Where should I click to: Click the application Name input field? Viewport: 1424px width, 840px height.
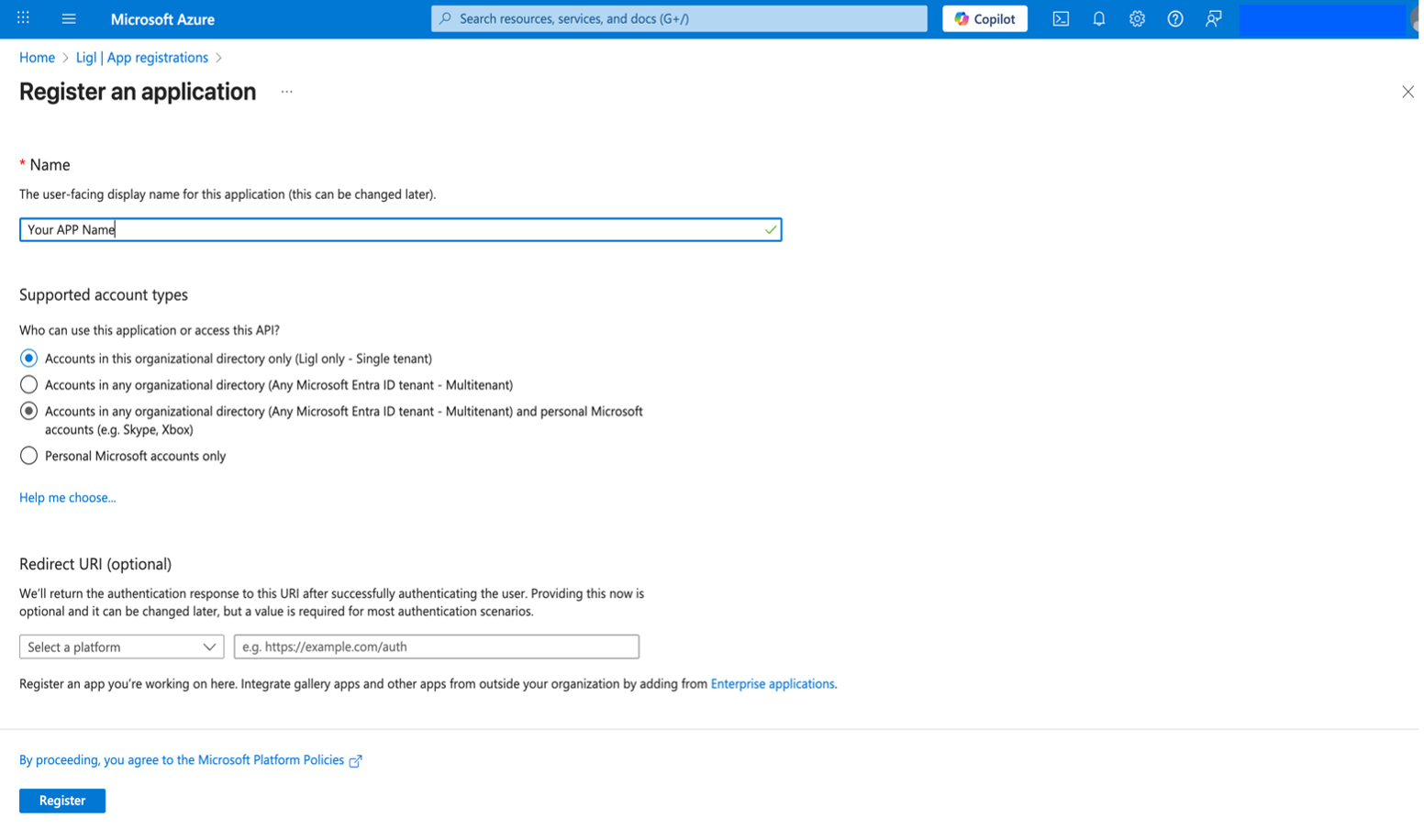(x=400, y=229)
